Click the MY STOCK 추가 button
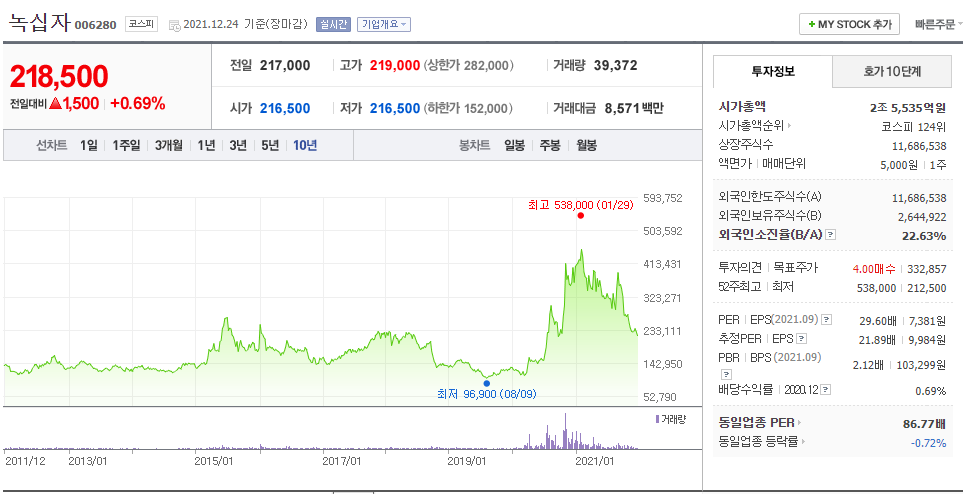Screen dimensions: 963x494 (849, 25)
